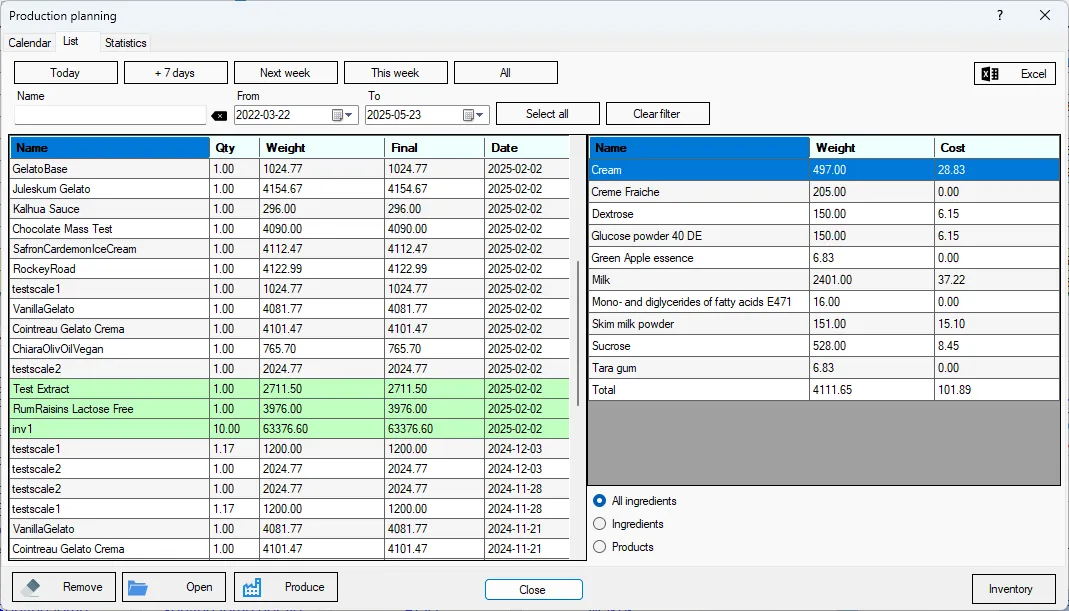The width and height of the screenshot is (1069, 611).
Task: Select the Creme Fraiche ingredient row
Action: pos(824,192)
